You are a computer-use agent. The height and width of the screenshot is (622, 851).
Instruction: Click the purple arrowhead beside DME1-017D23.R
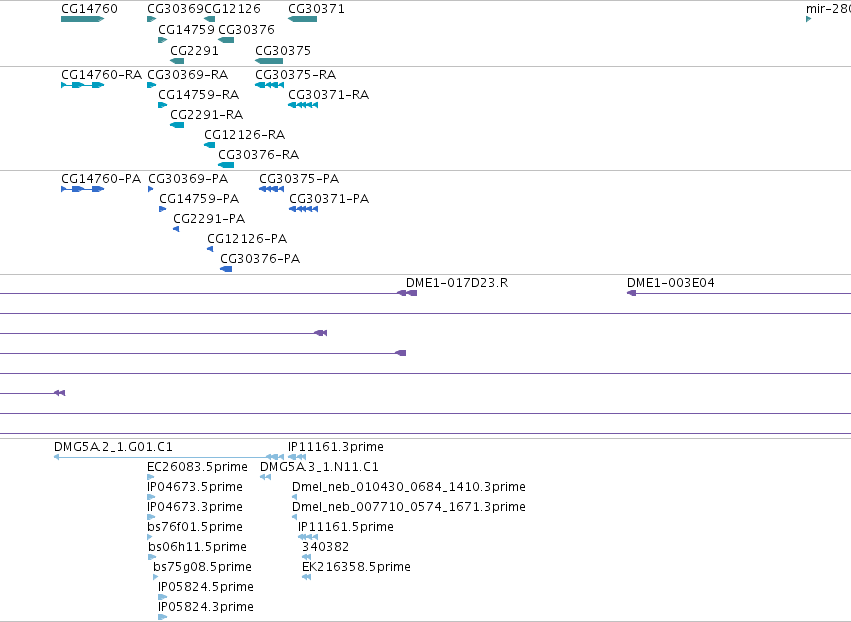pos(407,293)
